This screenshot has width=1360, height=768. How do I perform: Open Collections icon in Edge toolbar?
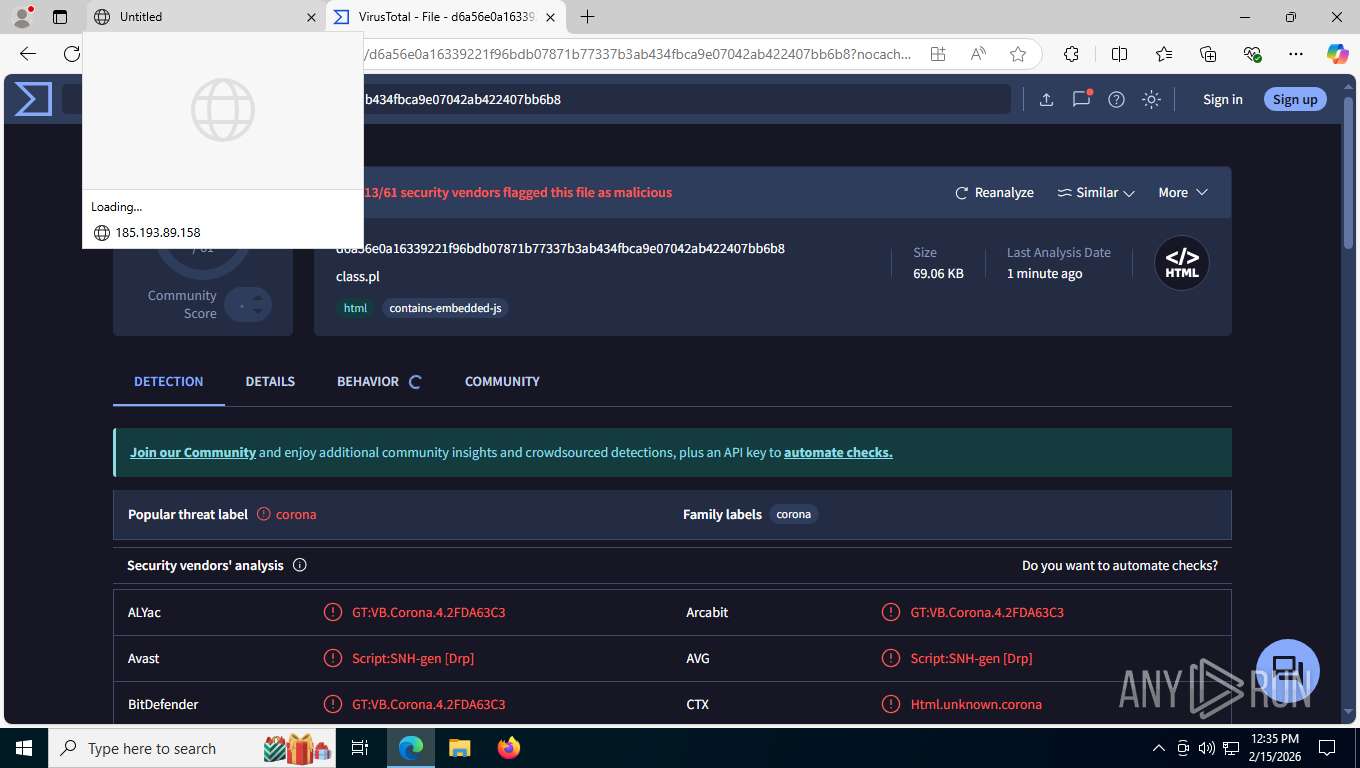pyautogui.click(x=1208, y=54)
